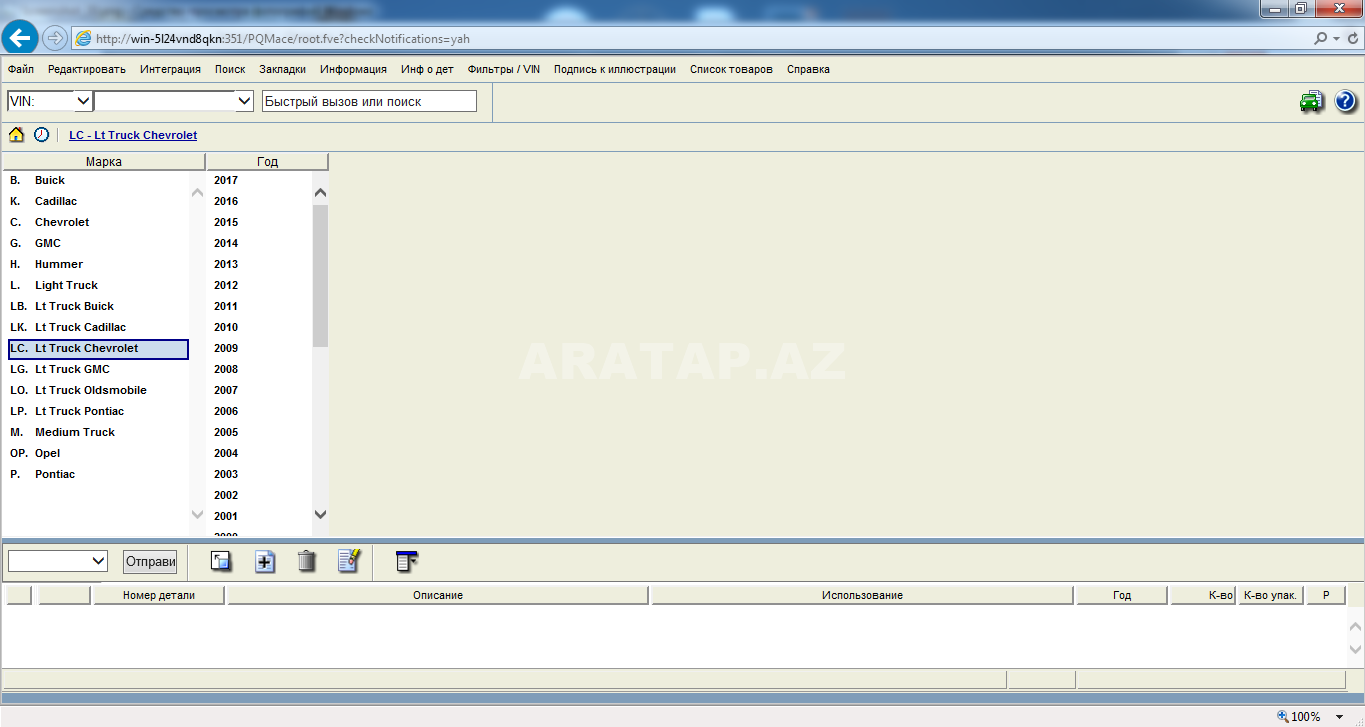Click the browser address bar URL
Screen dimensions: 1365x727
coord(283,39)
